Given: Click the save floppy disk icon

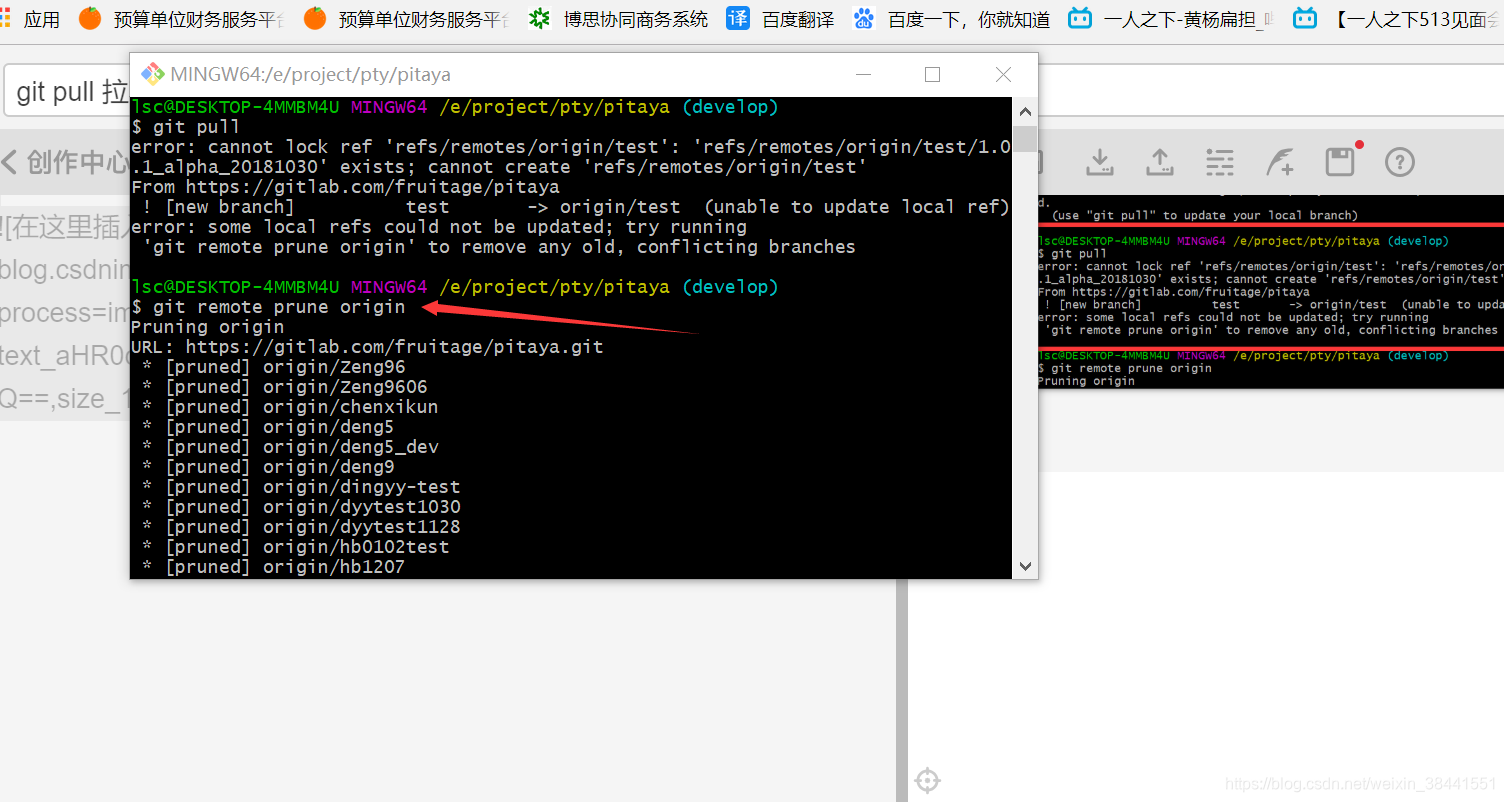Looking at the screenshot, I should point(1340,162).
